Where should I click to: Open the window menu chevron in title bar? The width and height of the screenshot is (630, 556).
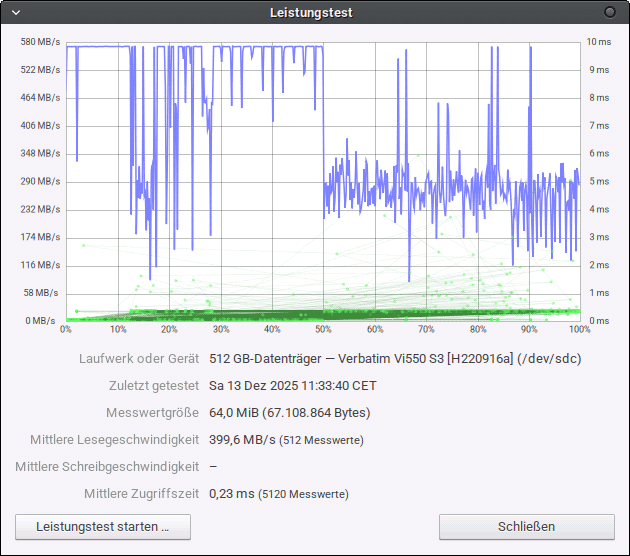[x=16, y=12]
